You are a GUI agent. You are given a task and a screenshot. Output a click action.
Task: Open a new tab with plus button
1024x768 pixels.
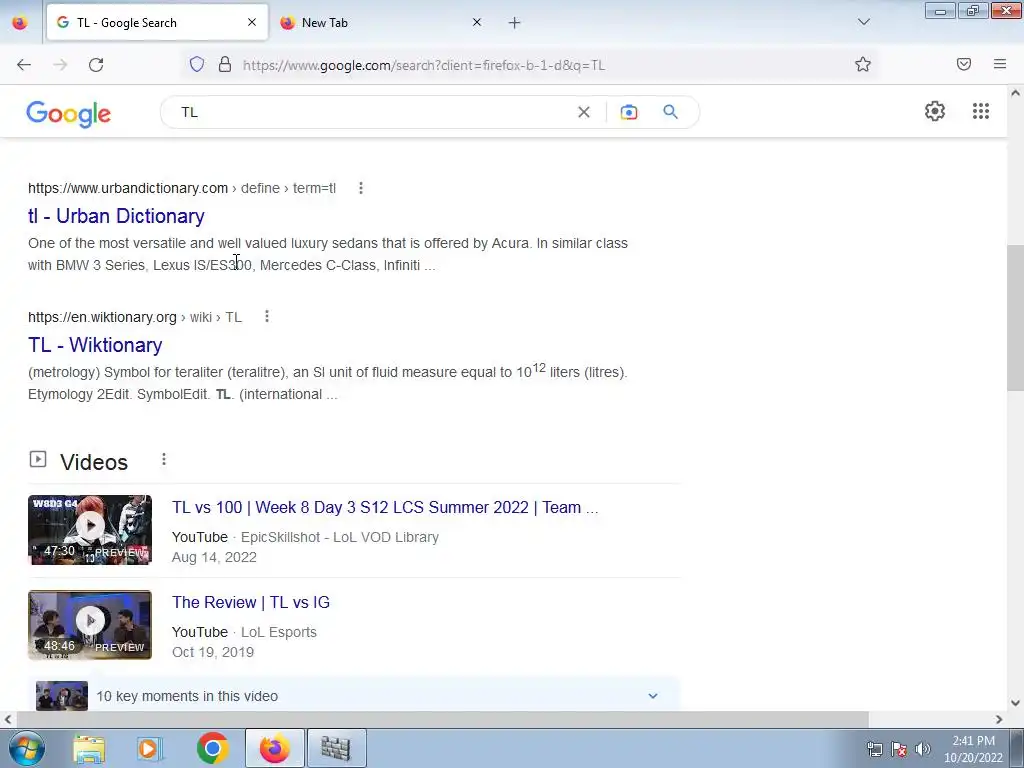pos(515,23)
